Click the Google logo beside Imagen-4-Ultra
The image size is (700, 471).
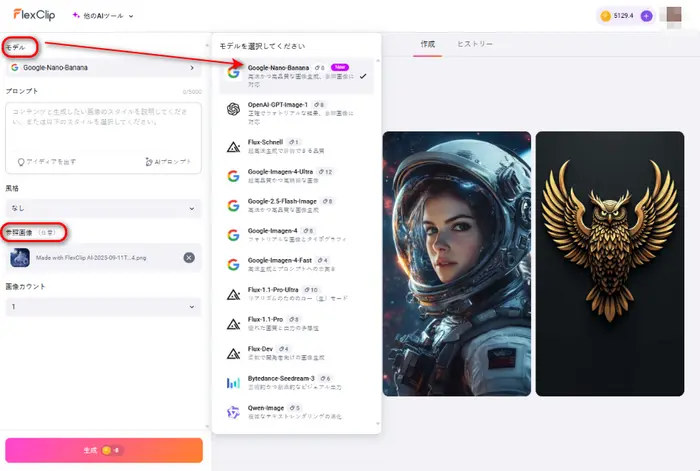pos(233,176)
